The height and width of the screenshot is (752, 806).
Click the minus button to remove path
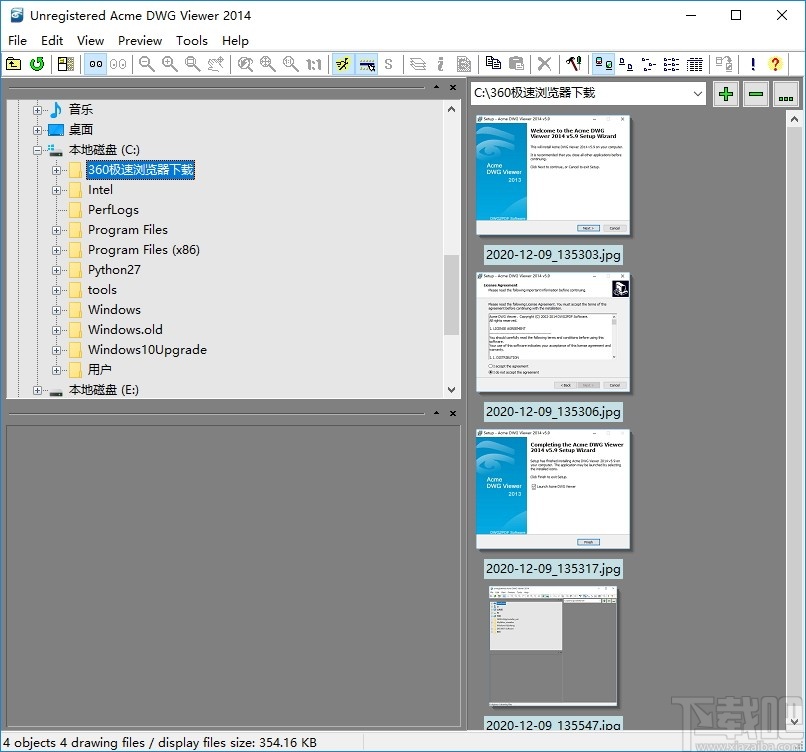pyautogui.click(x=755, y=93)
